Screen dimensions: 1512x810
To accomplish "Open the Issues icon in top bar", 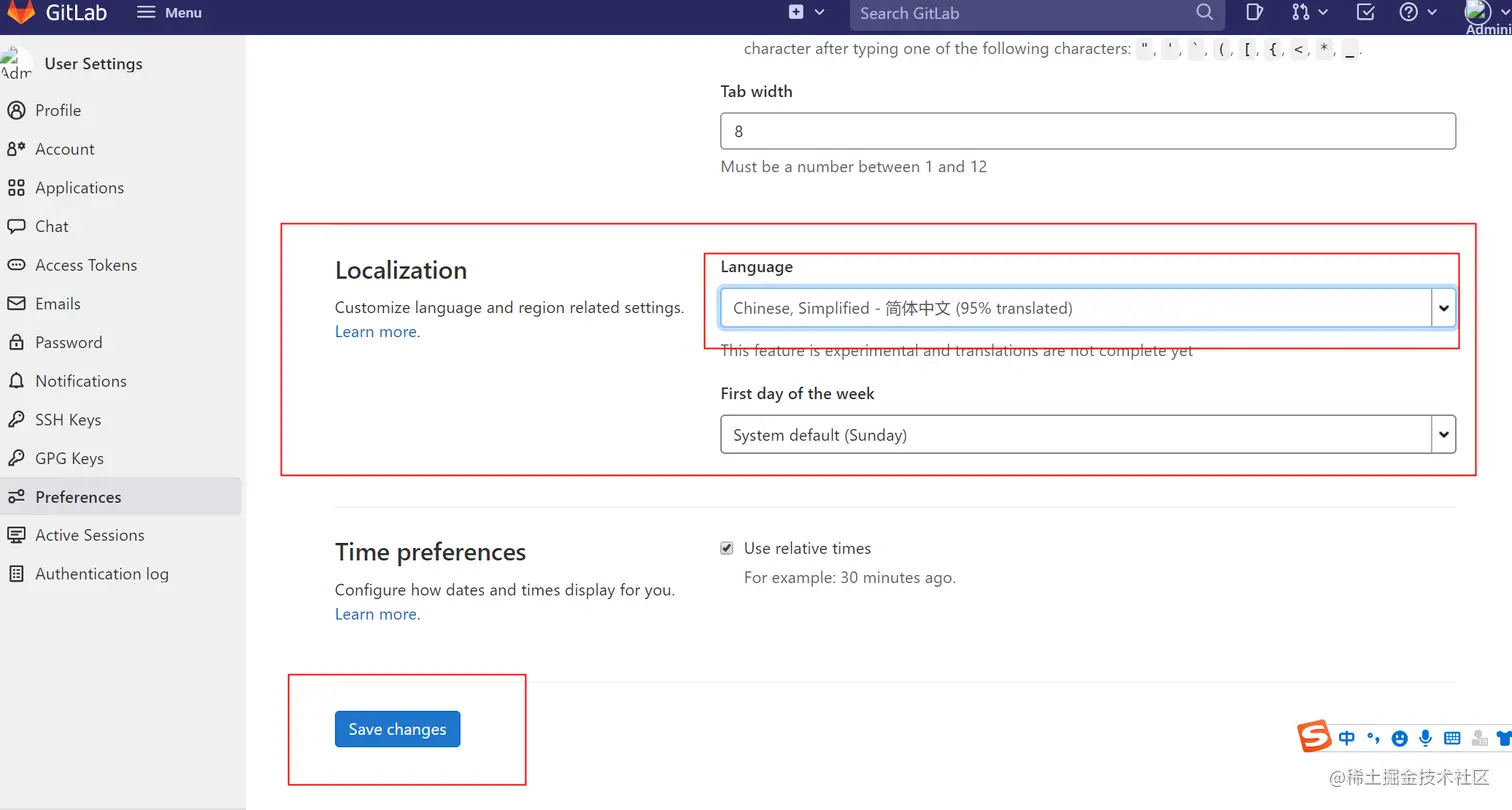I will pyautogui.click(x=1254, y=12).
